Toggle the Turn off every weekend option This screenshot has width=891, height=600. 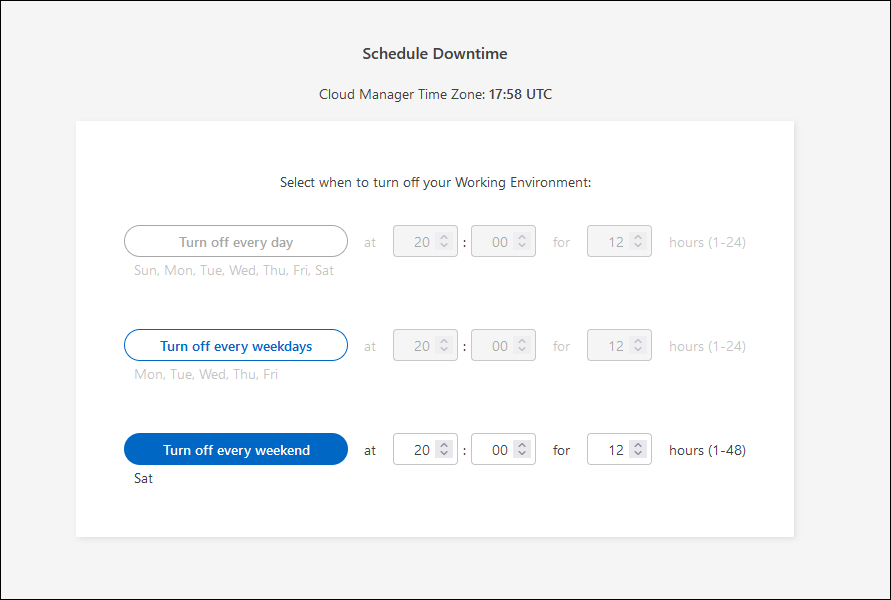[x=236, y=450]
